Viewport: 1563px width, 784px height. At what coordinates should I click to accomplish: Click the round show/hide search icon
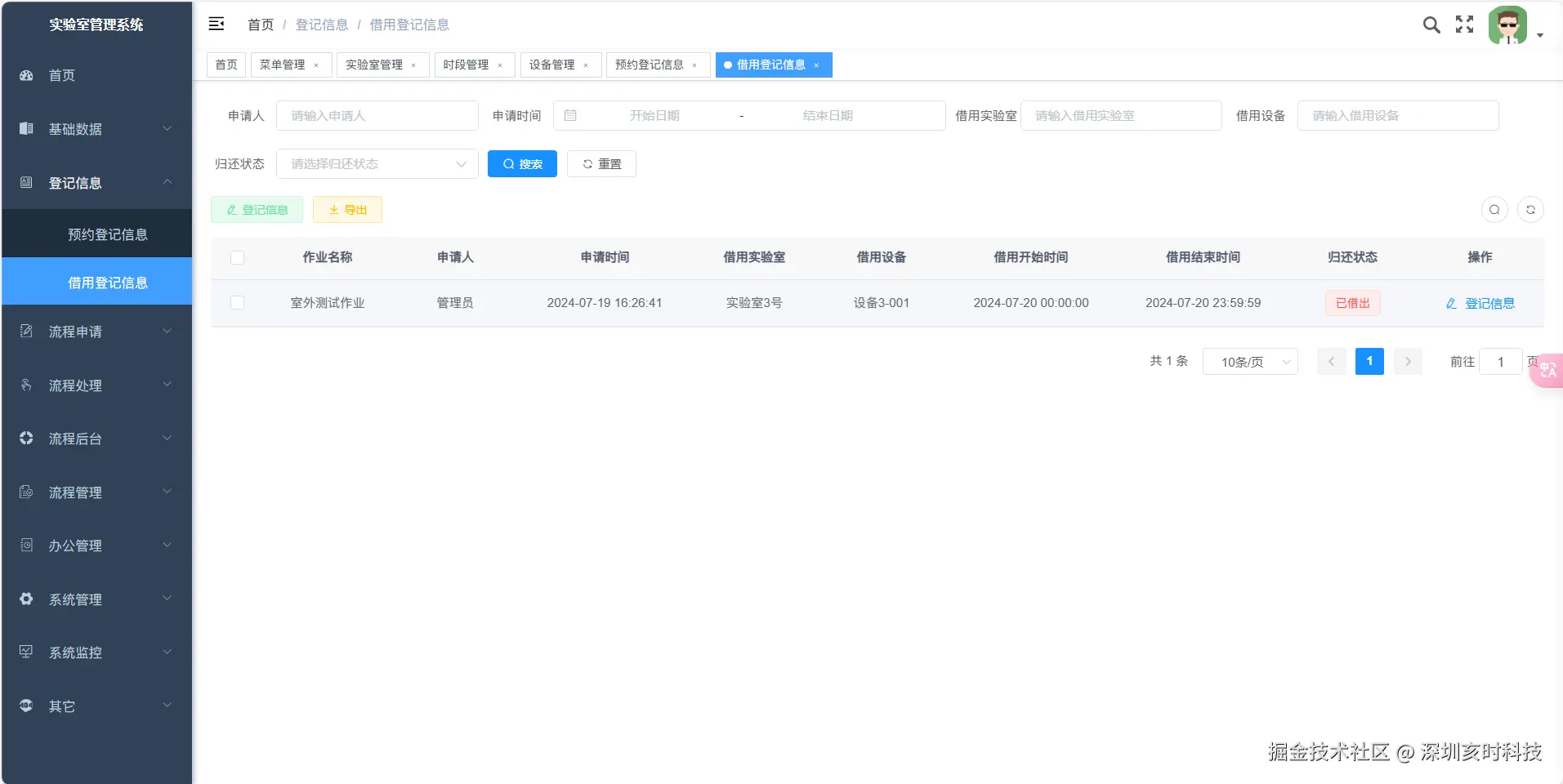(x=1494, y=210)
